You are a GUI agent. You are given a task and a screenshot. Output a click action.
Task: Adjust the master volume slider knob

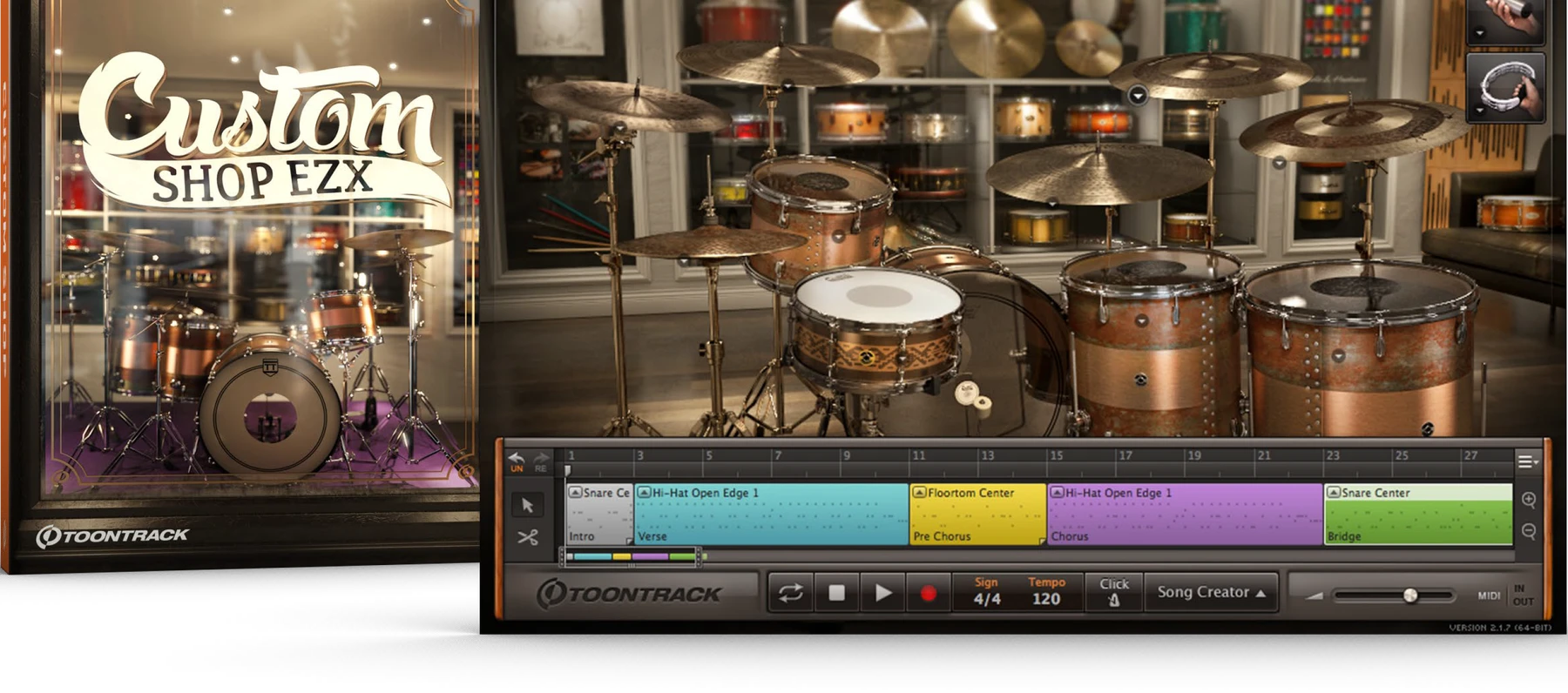1410,595
